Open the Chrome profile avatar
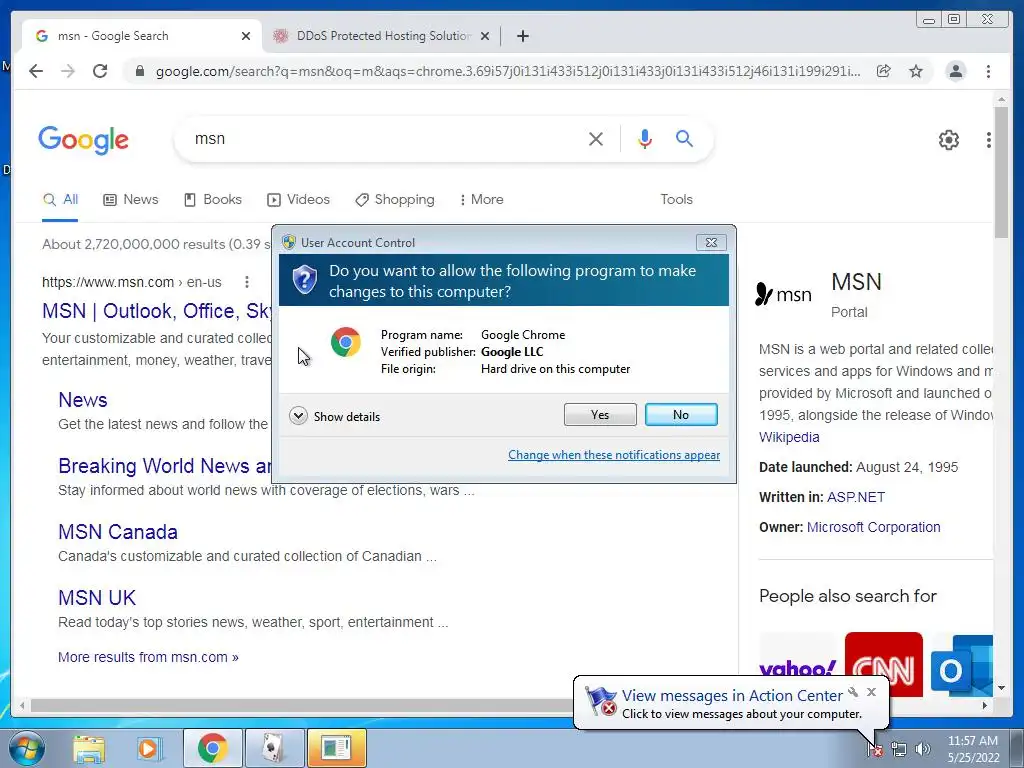This screenshot has height=768, width=1024. coord(955,71)
